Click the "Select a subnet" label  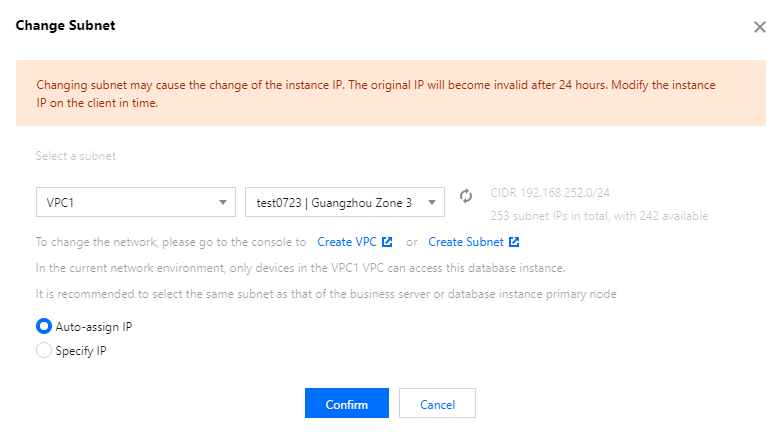(75, 156)
